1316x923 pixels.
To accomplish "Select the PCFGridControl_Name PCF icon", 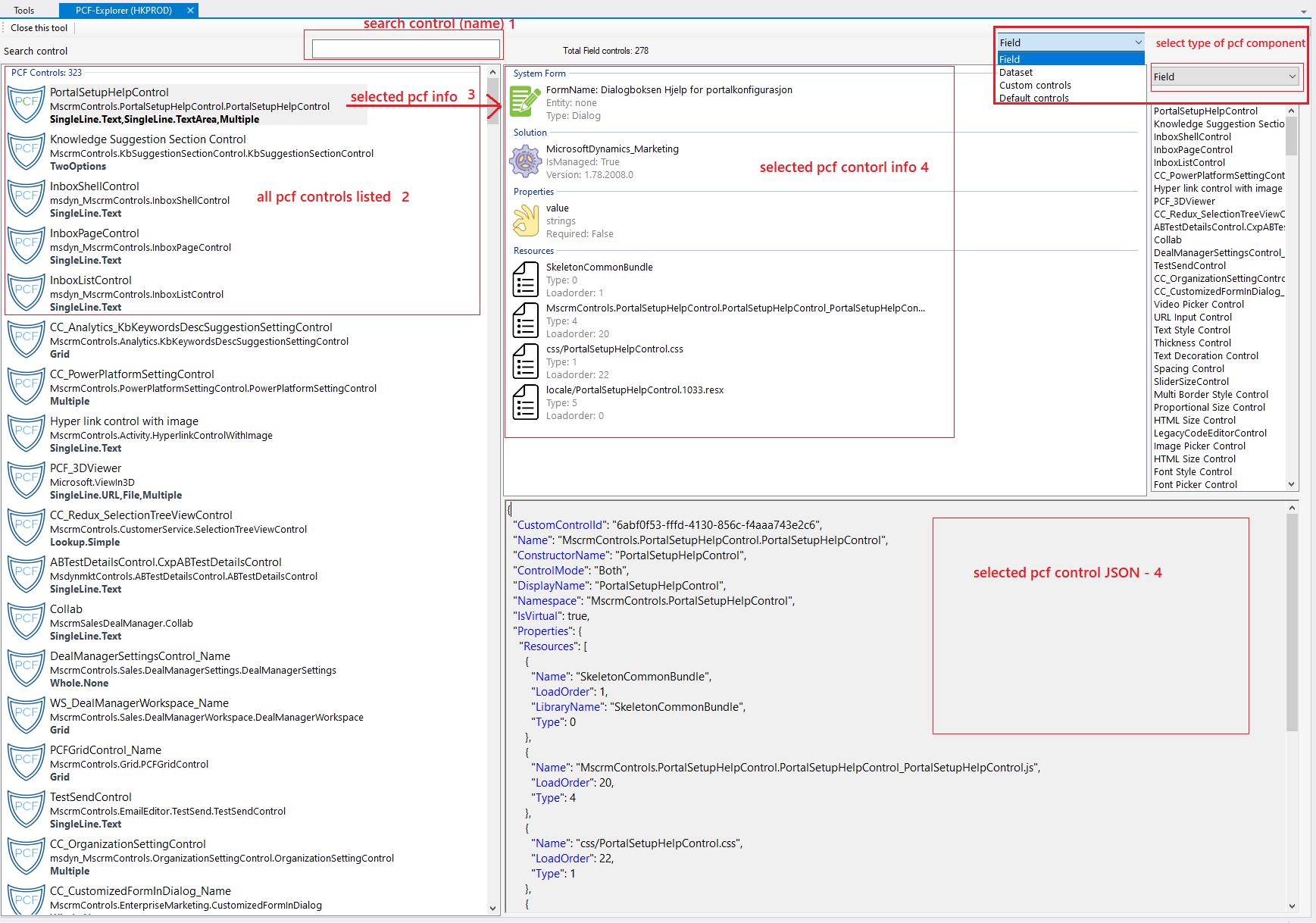I will (27, 763).
